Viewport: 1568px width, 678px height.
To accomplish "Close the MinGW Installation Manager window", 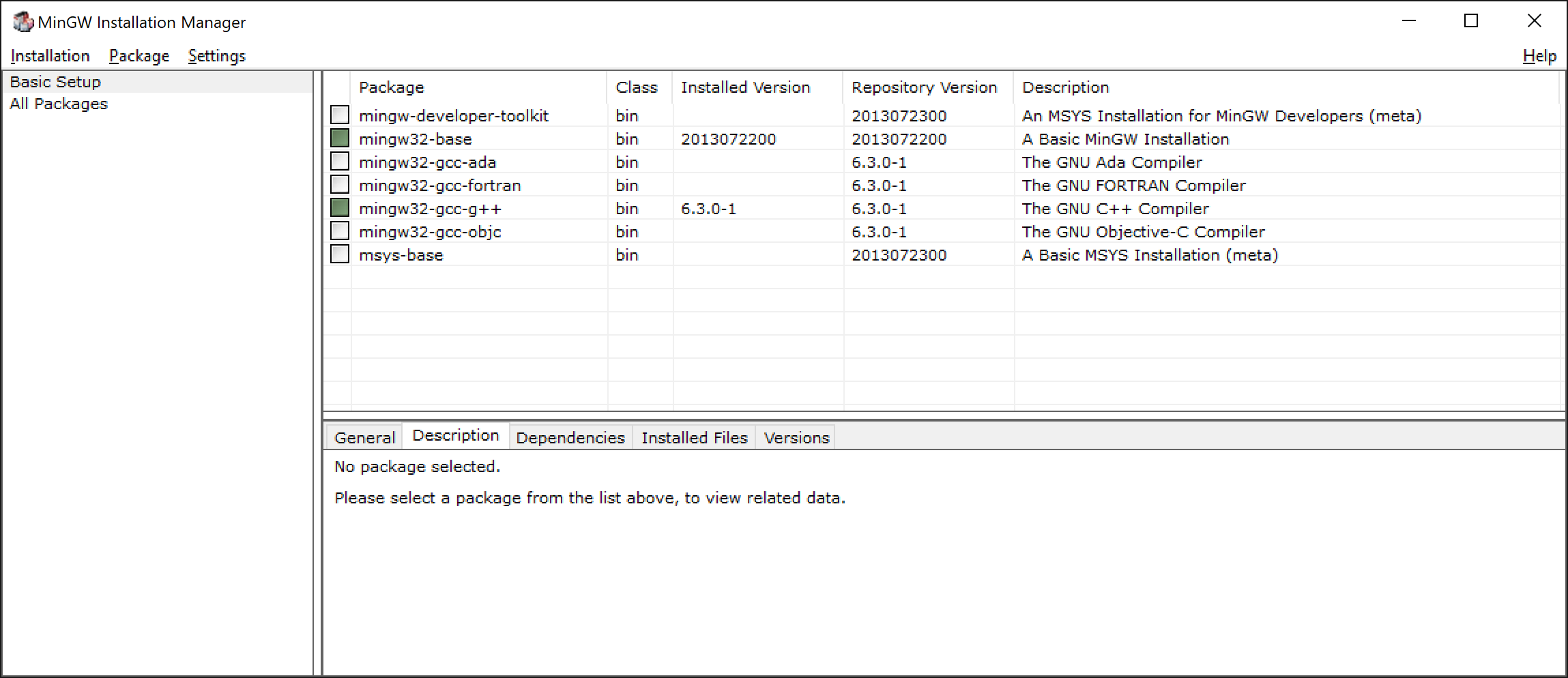I will pos(1534,21).
